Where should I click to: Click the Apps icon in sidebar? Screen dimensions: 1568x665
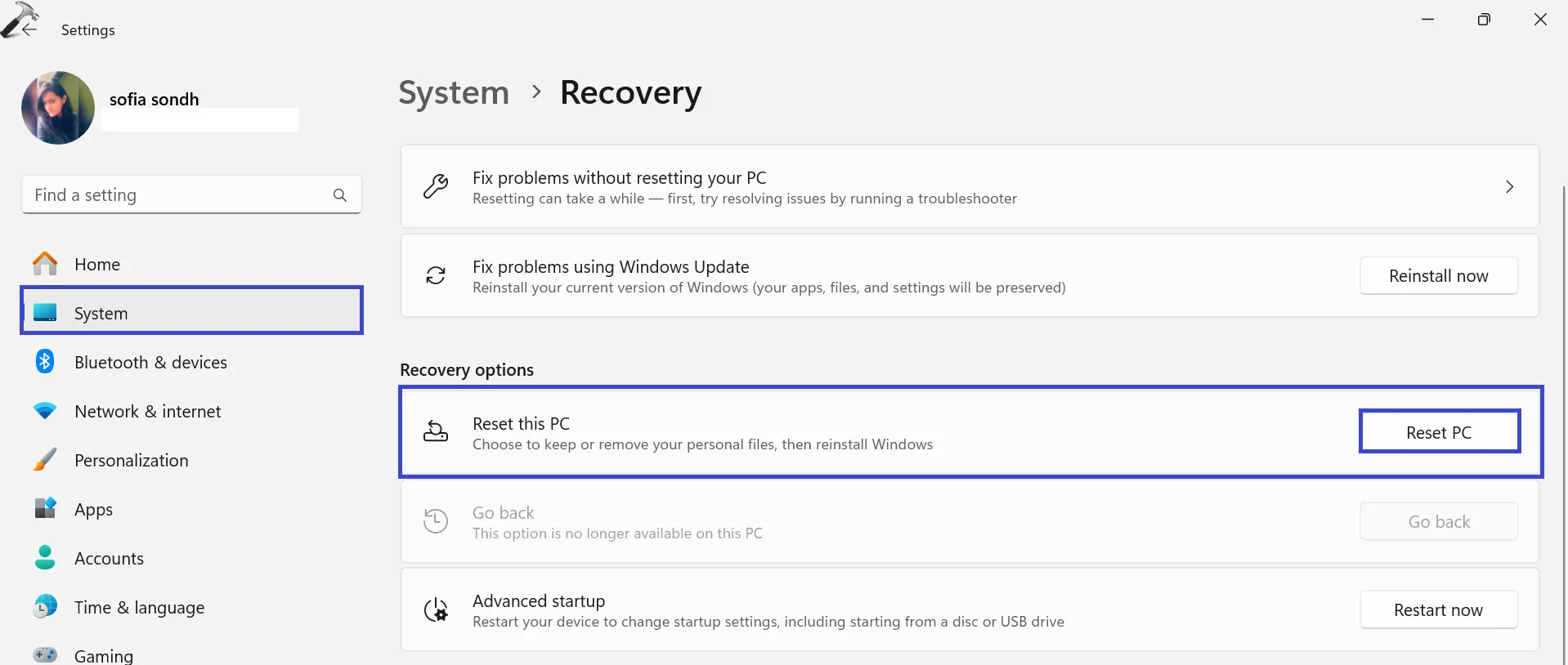point(45,509)
